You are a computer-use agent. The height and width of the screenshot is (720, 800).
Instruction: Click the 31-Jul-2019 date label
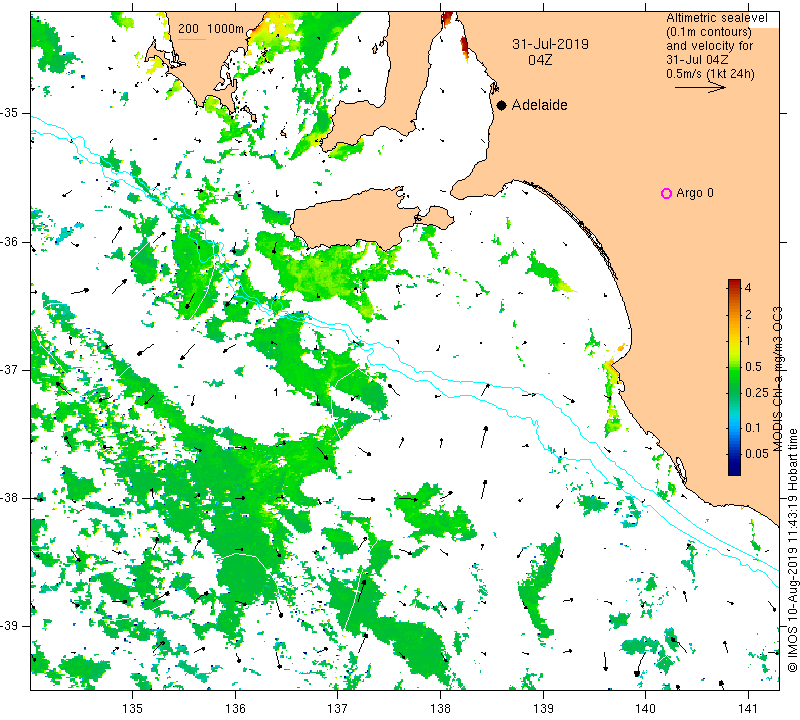(x=550, y=44)
